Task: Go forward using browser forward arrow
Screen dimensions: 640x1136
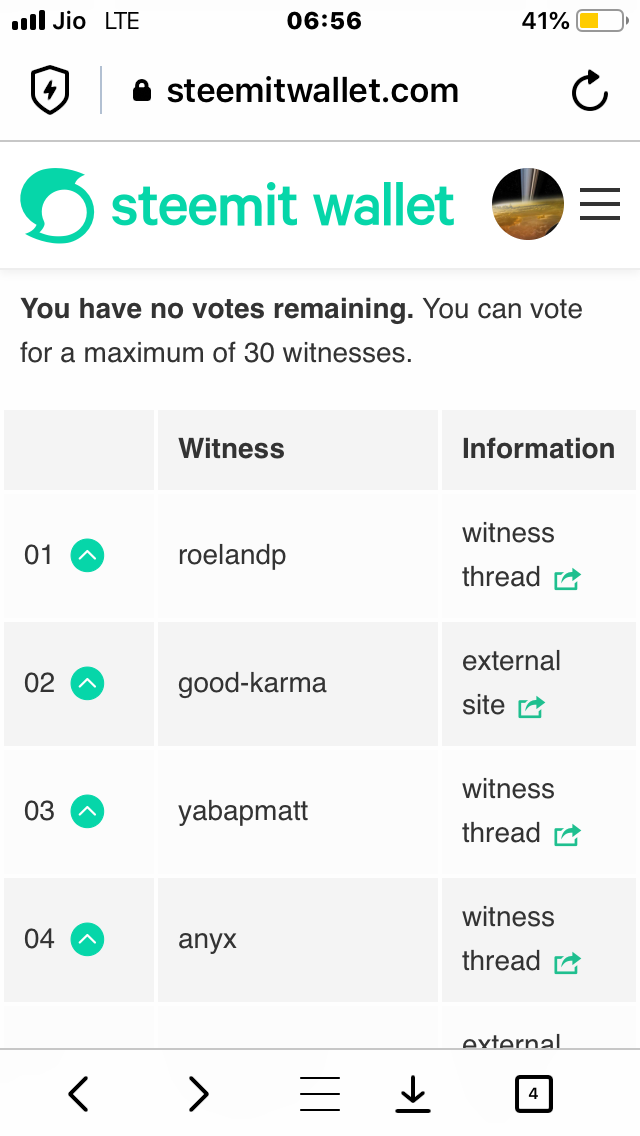Action: [199, 1094]
